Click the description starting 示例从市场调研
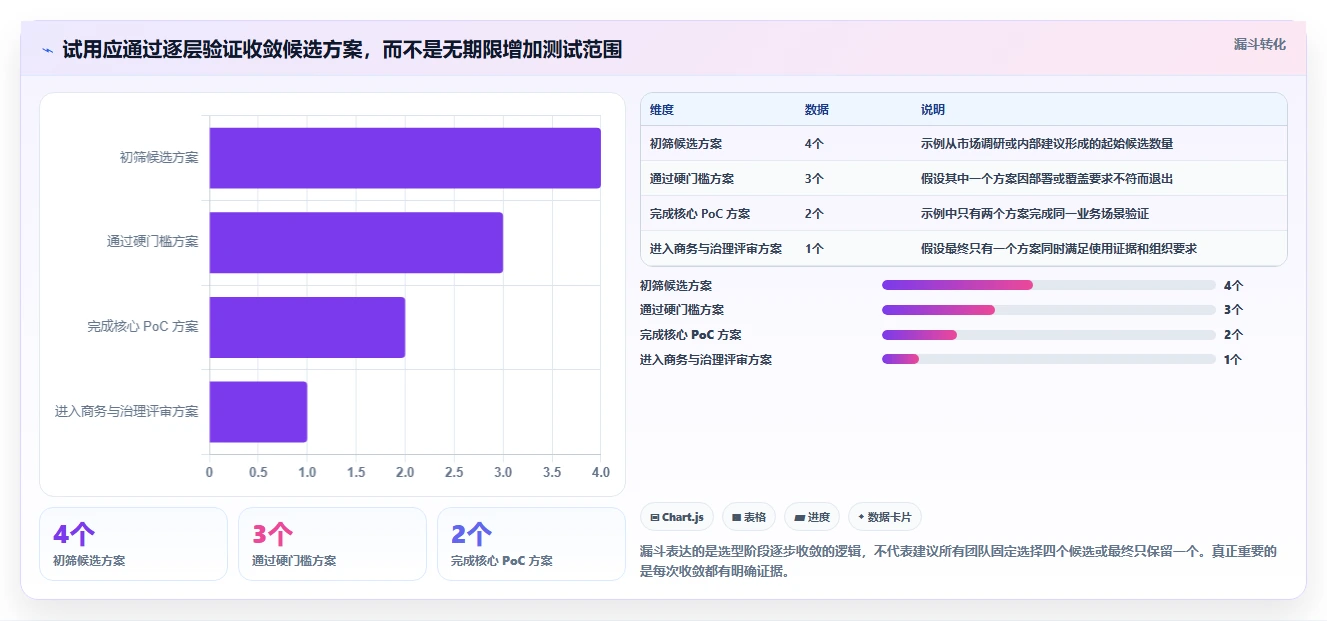The image size is (1327, 621). point(1047,144)
